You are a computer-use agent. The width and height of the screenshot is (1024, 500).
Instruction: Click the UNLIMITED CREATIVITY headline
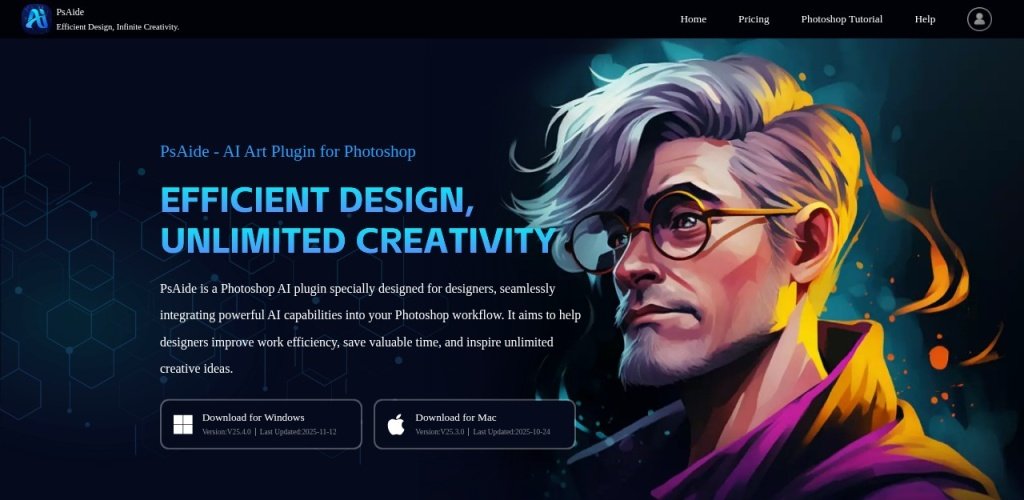click(x=358, y=241)
